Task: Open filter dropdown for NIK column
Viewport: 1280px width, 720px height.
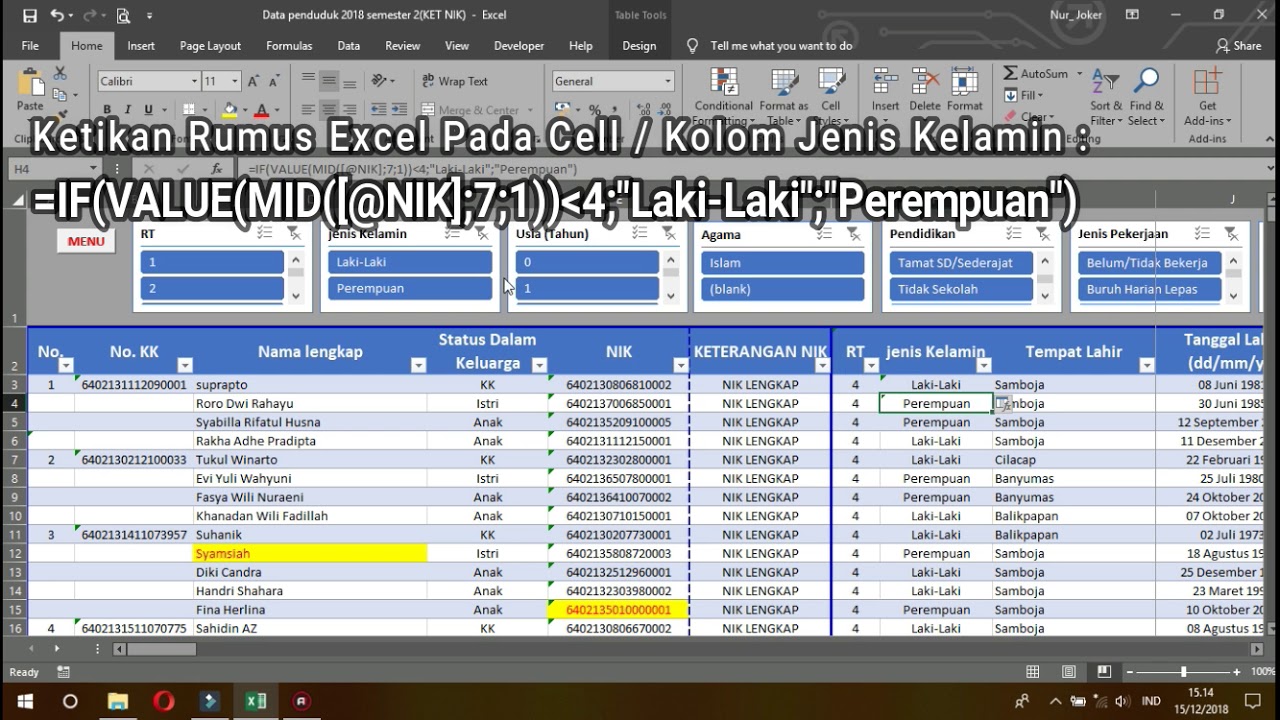Action: point(680,365)
